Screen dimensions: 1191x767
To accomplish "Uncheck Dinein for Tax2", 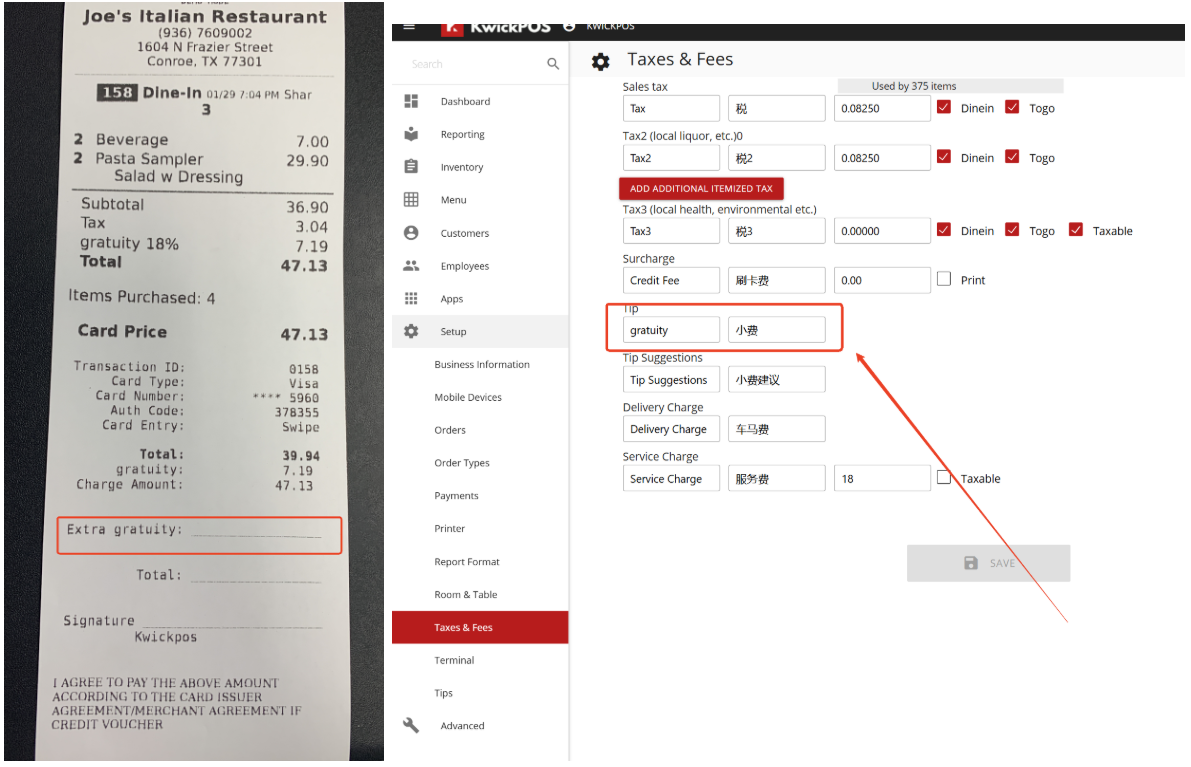I will [943, 156].
